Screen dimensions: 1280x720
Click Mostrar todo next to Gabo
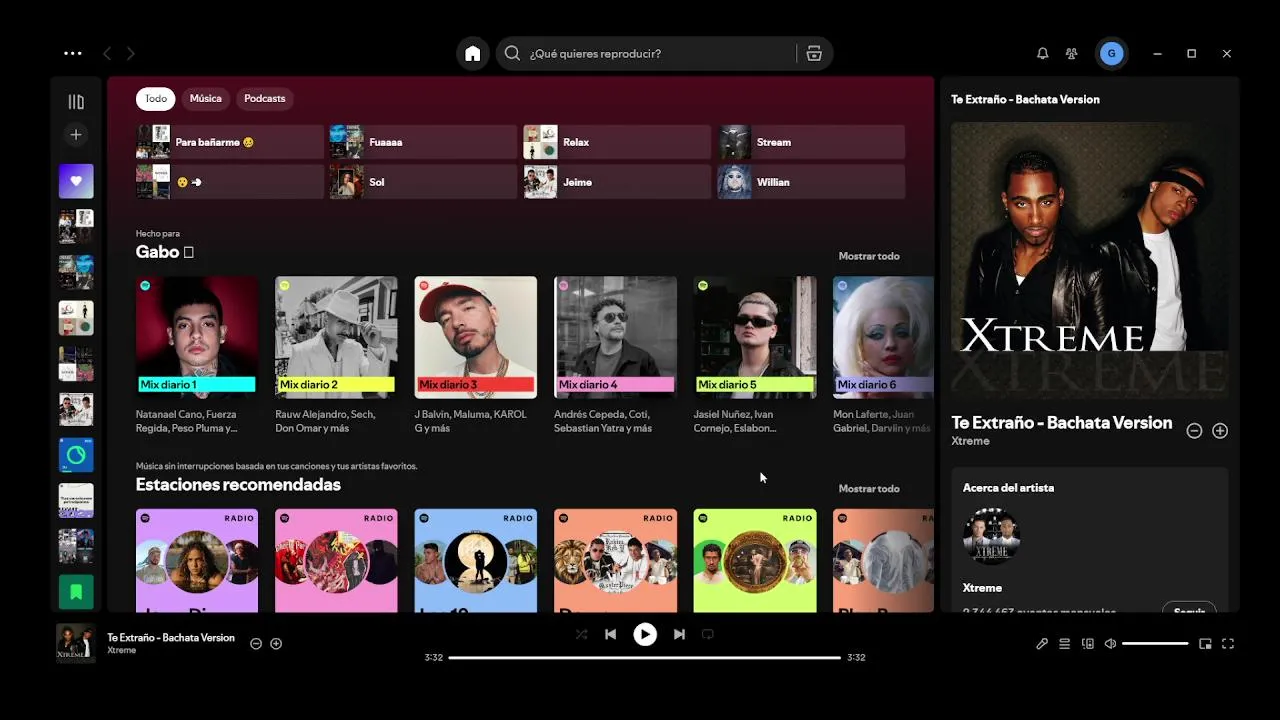[869, 256]
